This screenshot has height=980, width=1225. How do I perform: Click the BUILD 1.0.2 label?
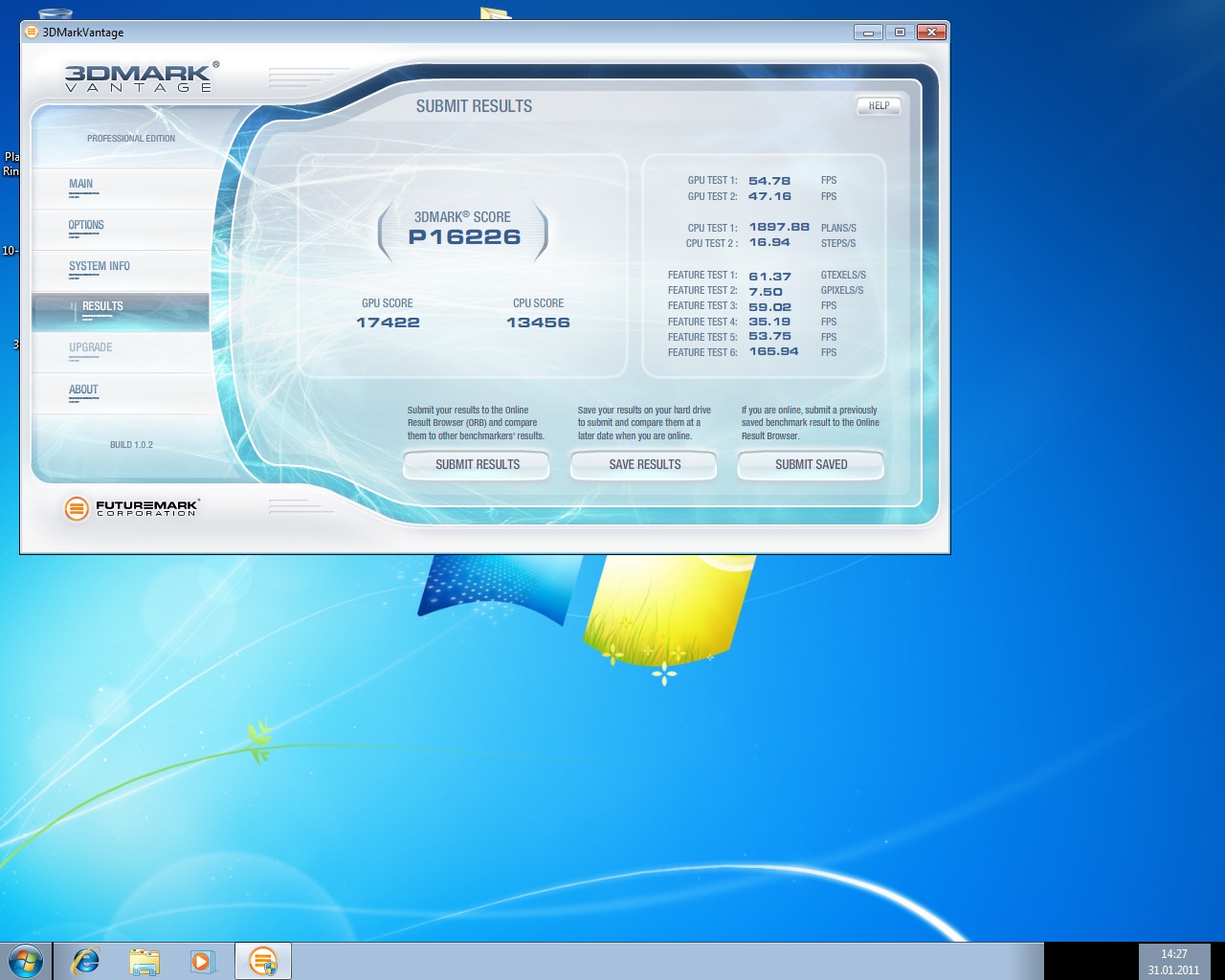[x=131, y=445]
